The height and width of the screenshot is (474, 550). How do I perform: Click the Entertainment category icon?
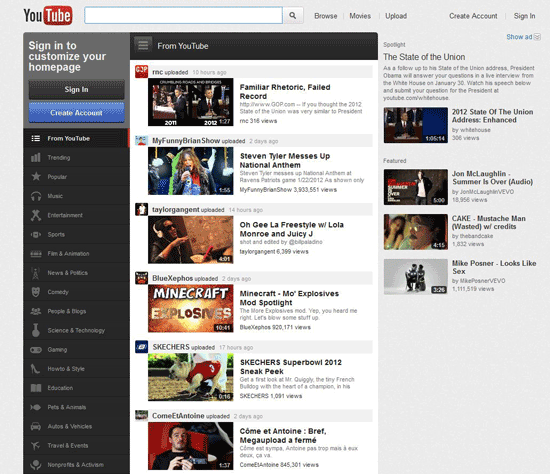click(x=36, y=215)
